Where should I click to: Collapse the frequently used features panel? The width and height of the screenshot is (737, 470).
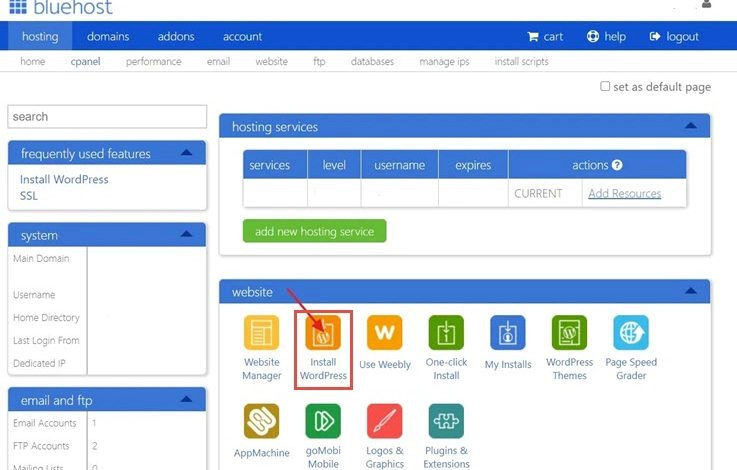pos(186,152)
